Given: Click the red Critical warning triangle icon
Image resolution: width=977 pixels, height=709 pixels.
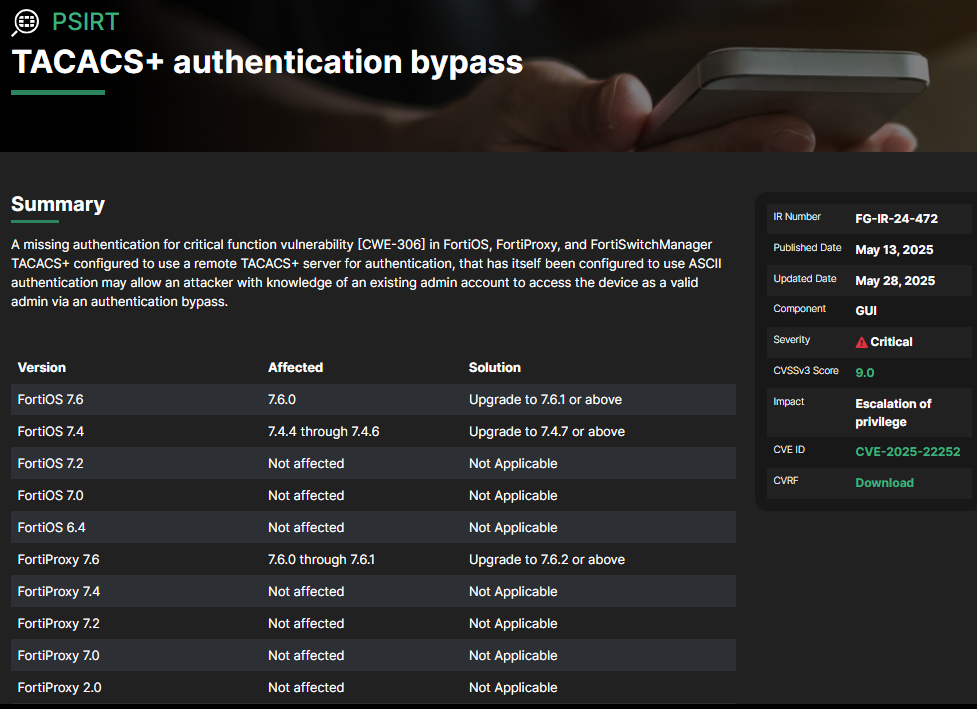Looking at the screenshot, I should point(861,342).
